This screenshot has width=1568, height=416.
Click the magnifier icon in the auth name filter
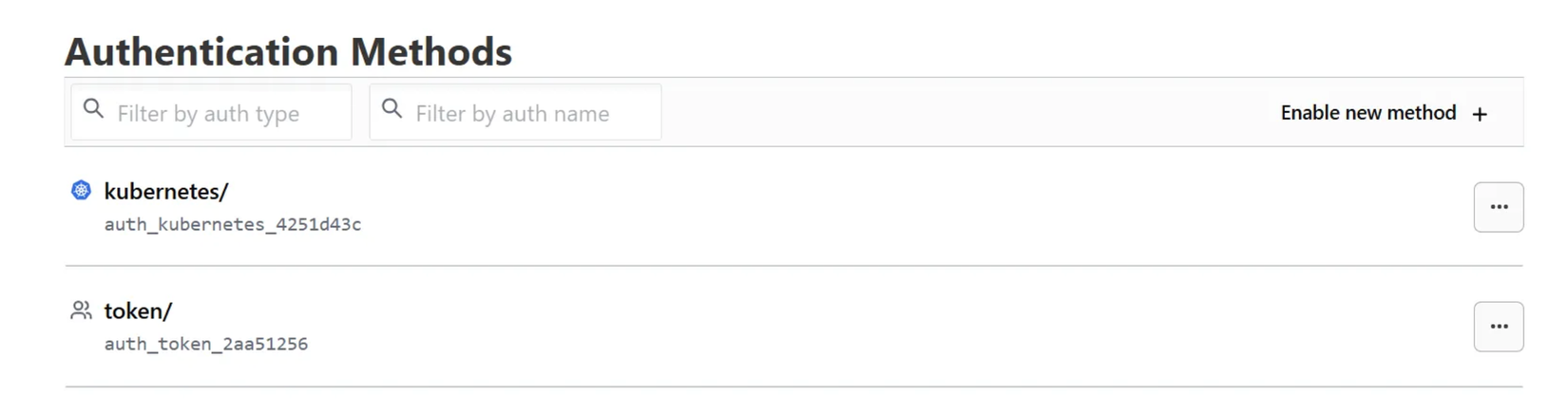click(392, 109)
